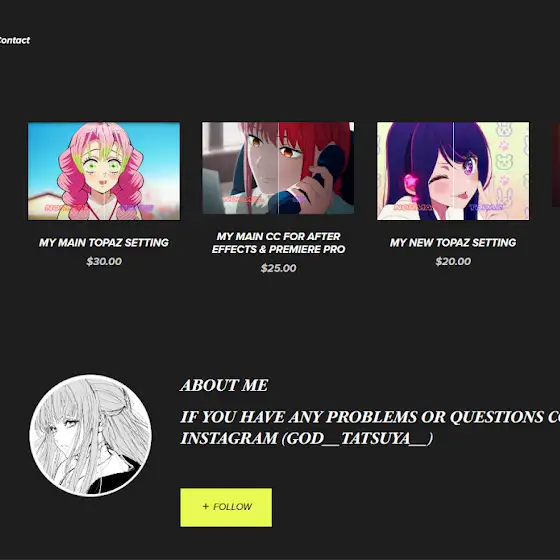Click the circular manga profile avatar

(x=90, y=435)
